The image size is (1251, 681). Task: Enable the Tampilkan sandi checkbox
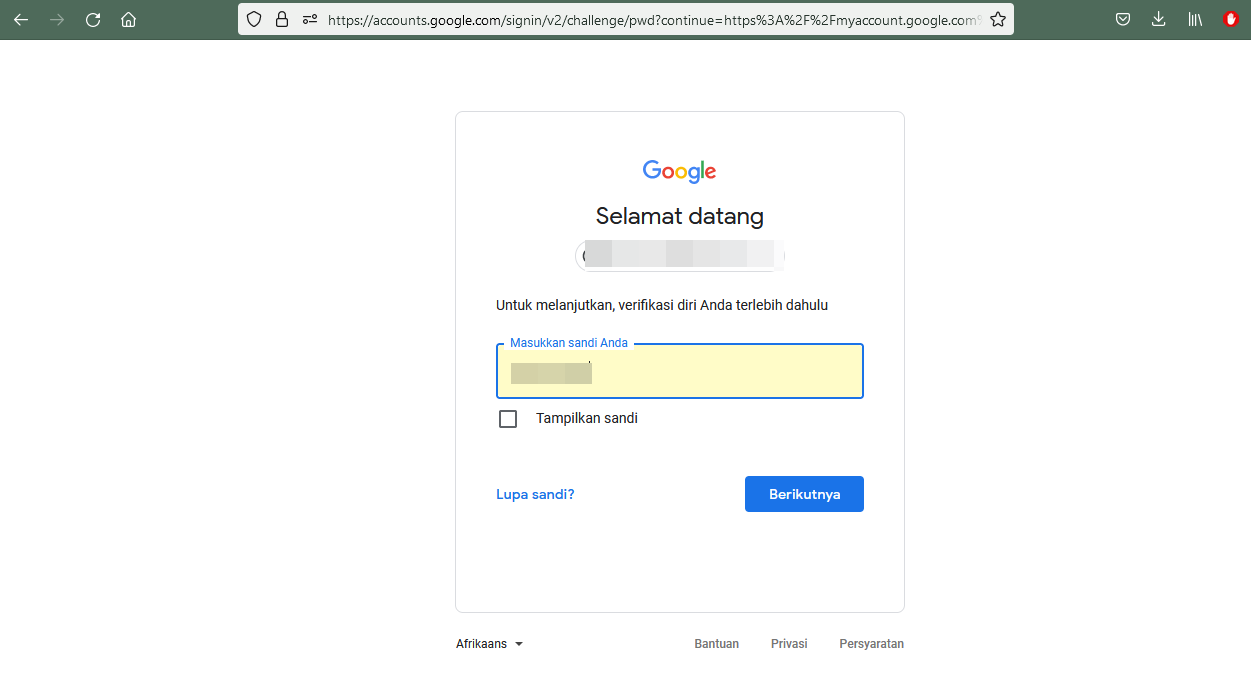pos(508,419)
